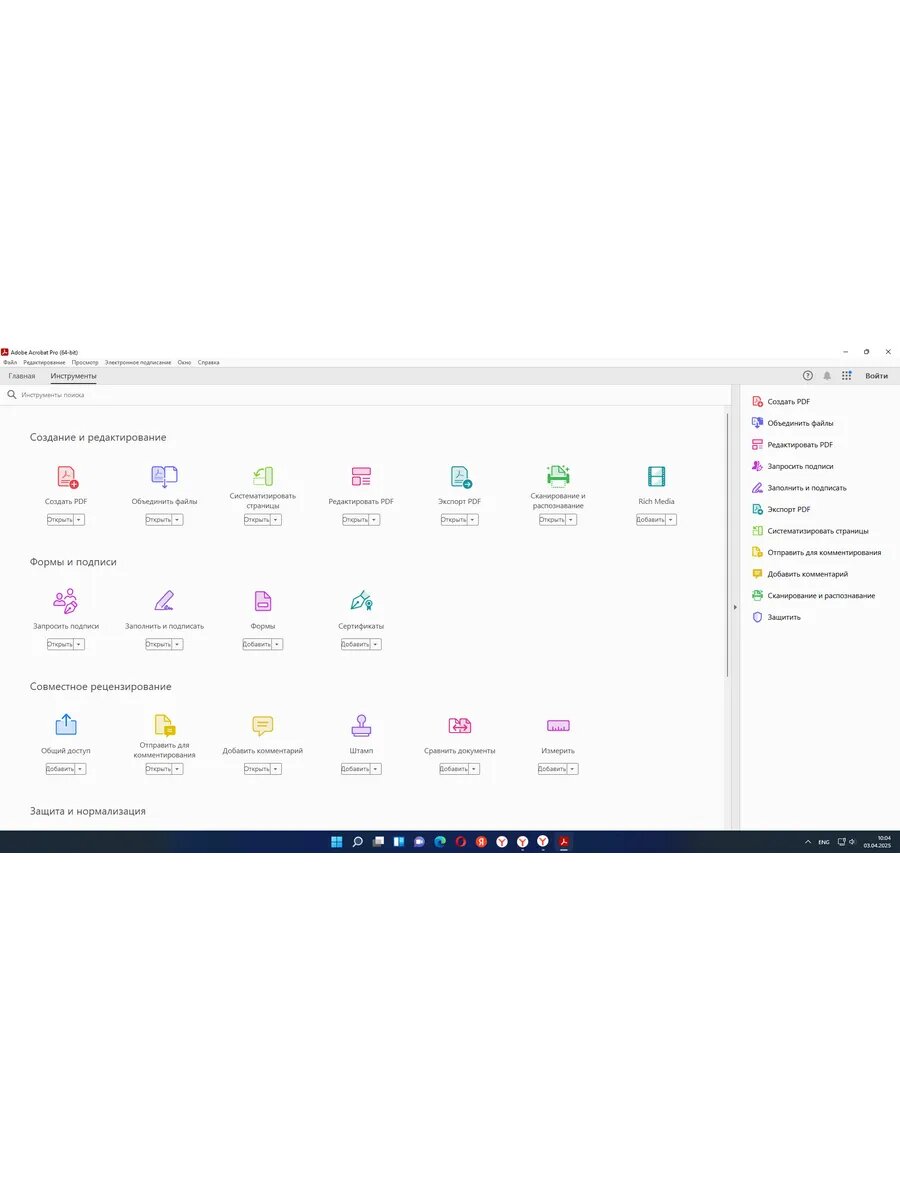Expand the dropdown arrow beside Открыть under Экспорт PDF

point(473,520)
